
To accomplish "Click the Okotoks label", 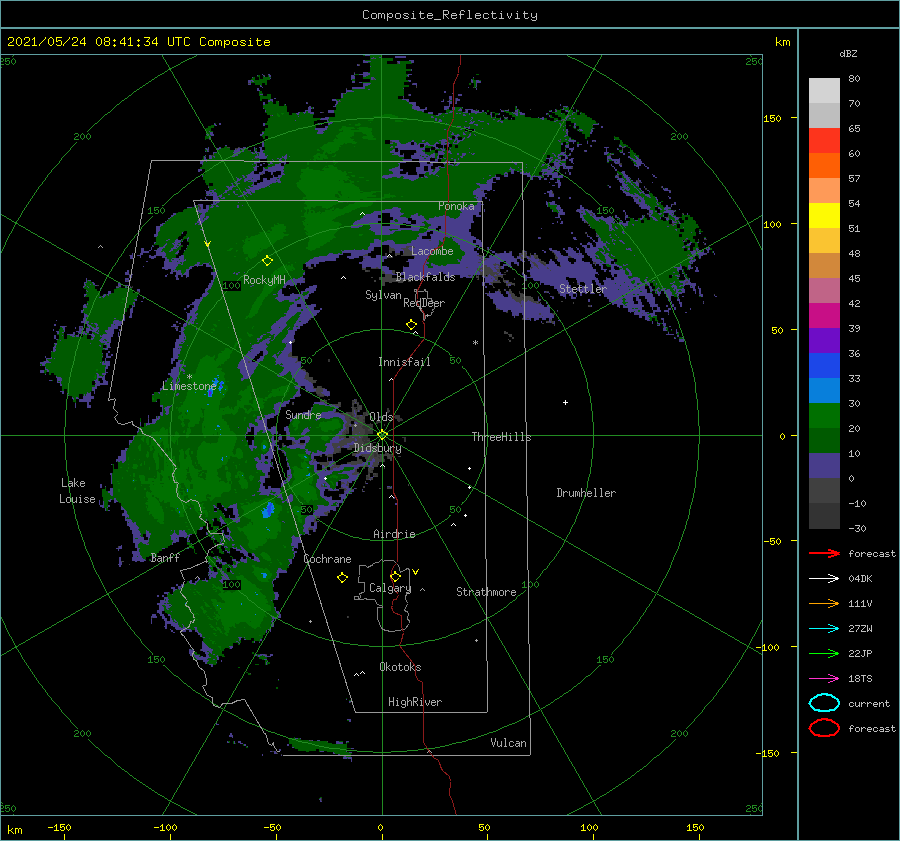I will [x=400, y=667].
